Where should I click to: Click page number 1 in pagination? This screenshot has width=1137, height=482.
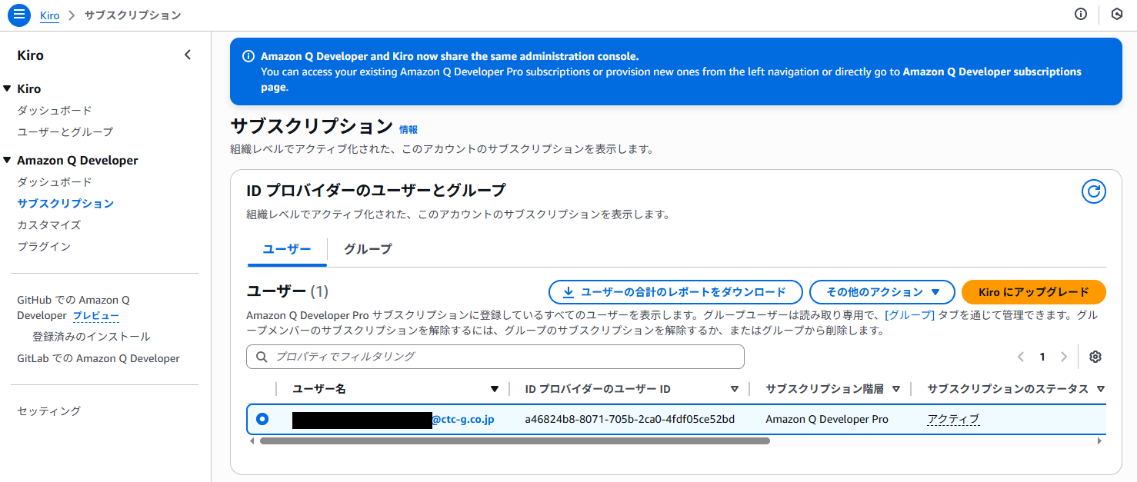1042,357
